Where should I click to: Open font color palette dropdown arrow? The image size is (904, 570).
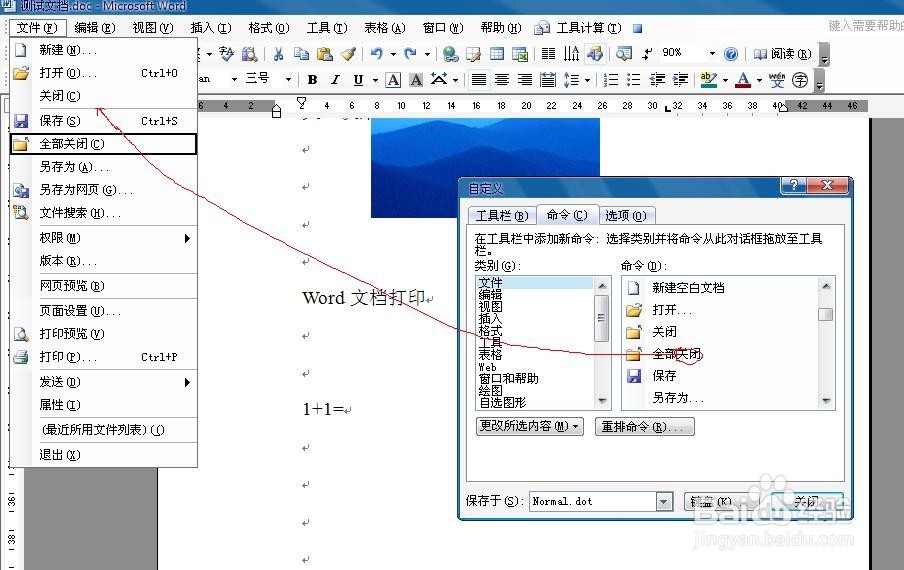point(759,80)
